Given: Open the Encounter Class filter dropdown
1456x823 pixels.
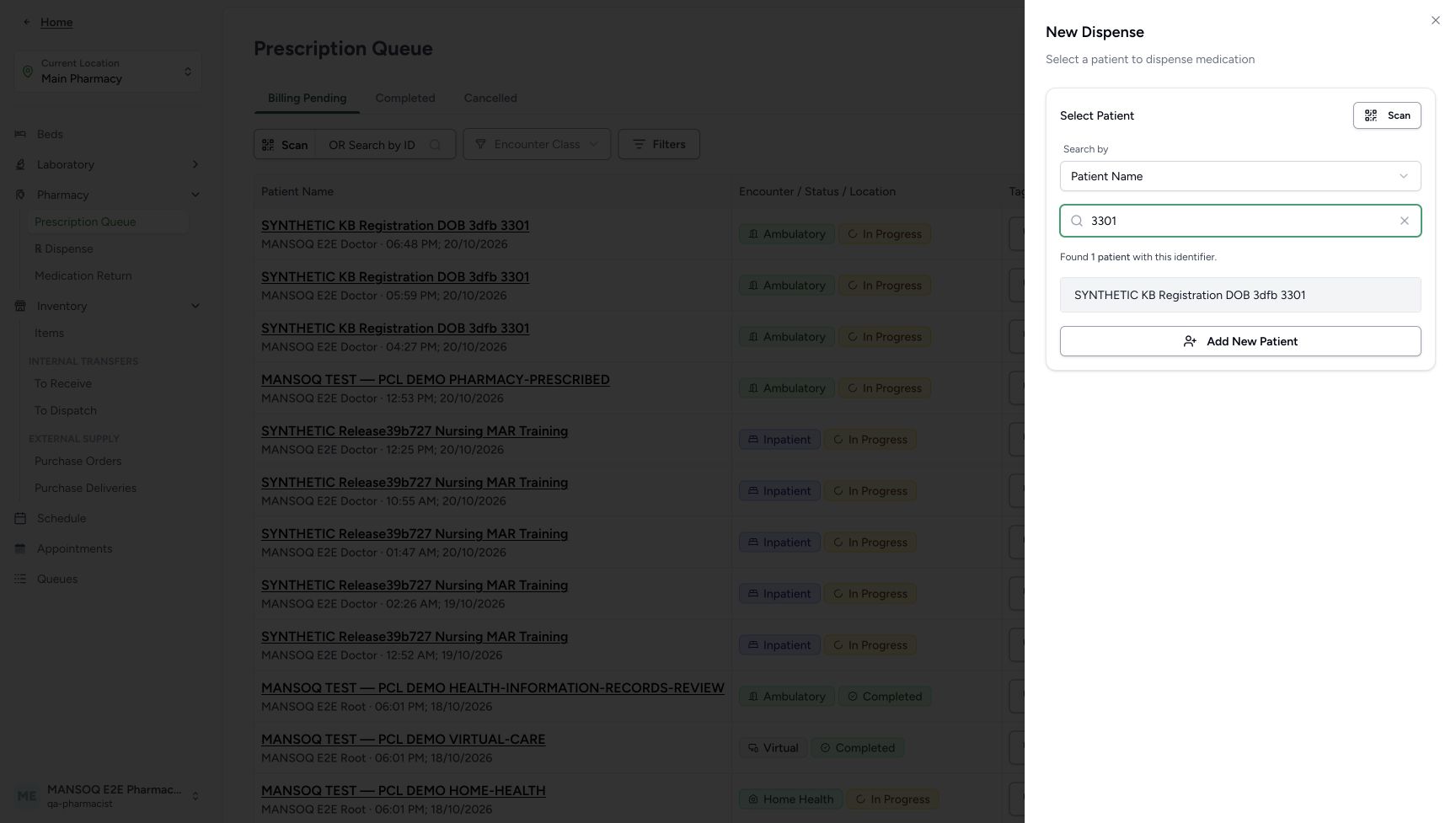Looking at the screenshot, I should tap(537, 144).
